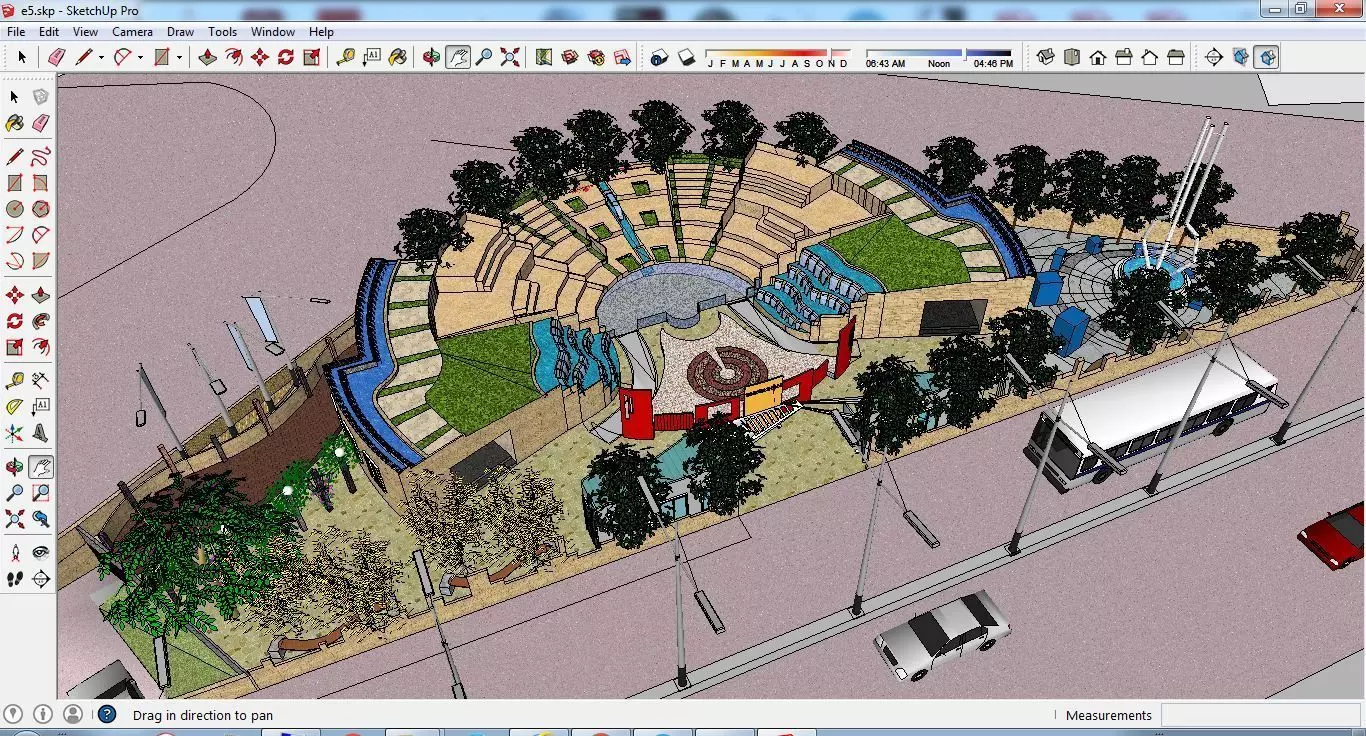Click Zoom Extents in the top toolbar
1366x736 pixels.
click(510, 58)
